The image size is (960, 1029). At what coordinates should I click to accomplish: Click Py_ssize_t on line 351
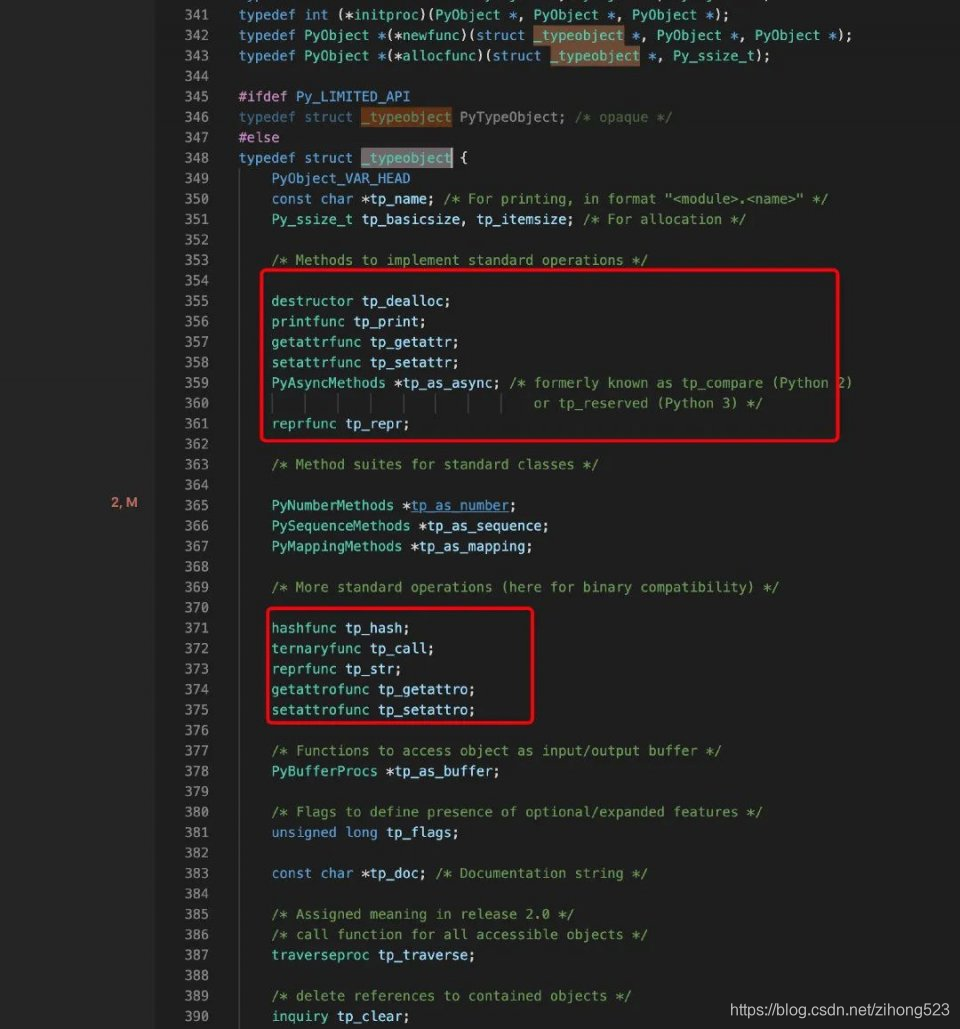pos(312,219)
